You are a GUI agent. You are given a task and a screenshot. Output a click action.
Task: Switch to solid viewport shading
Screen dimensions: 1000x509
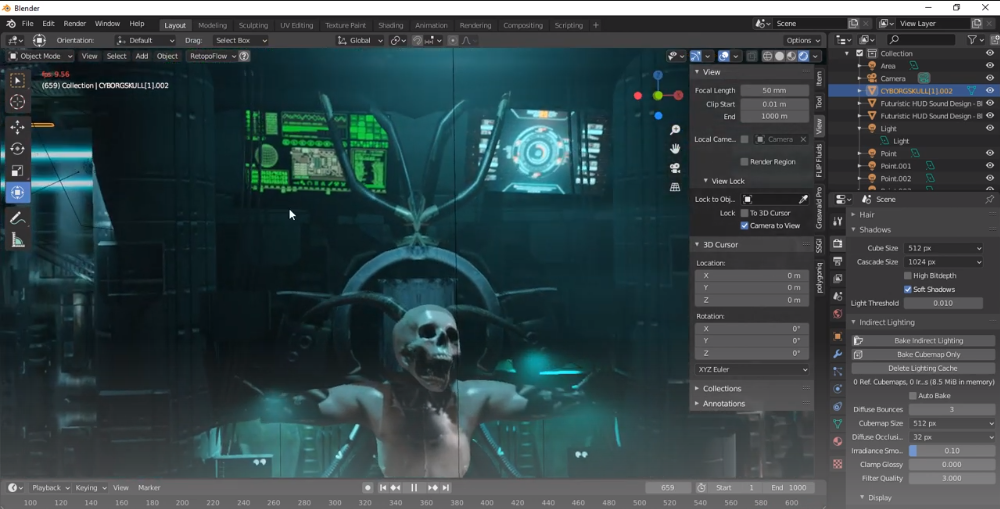pyautogui.click(x=779, y=56)
